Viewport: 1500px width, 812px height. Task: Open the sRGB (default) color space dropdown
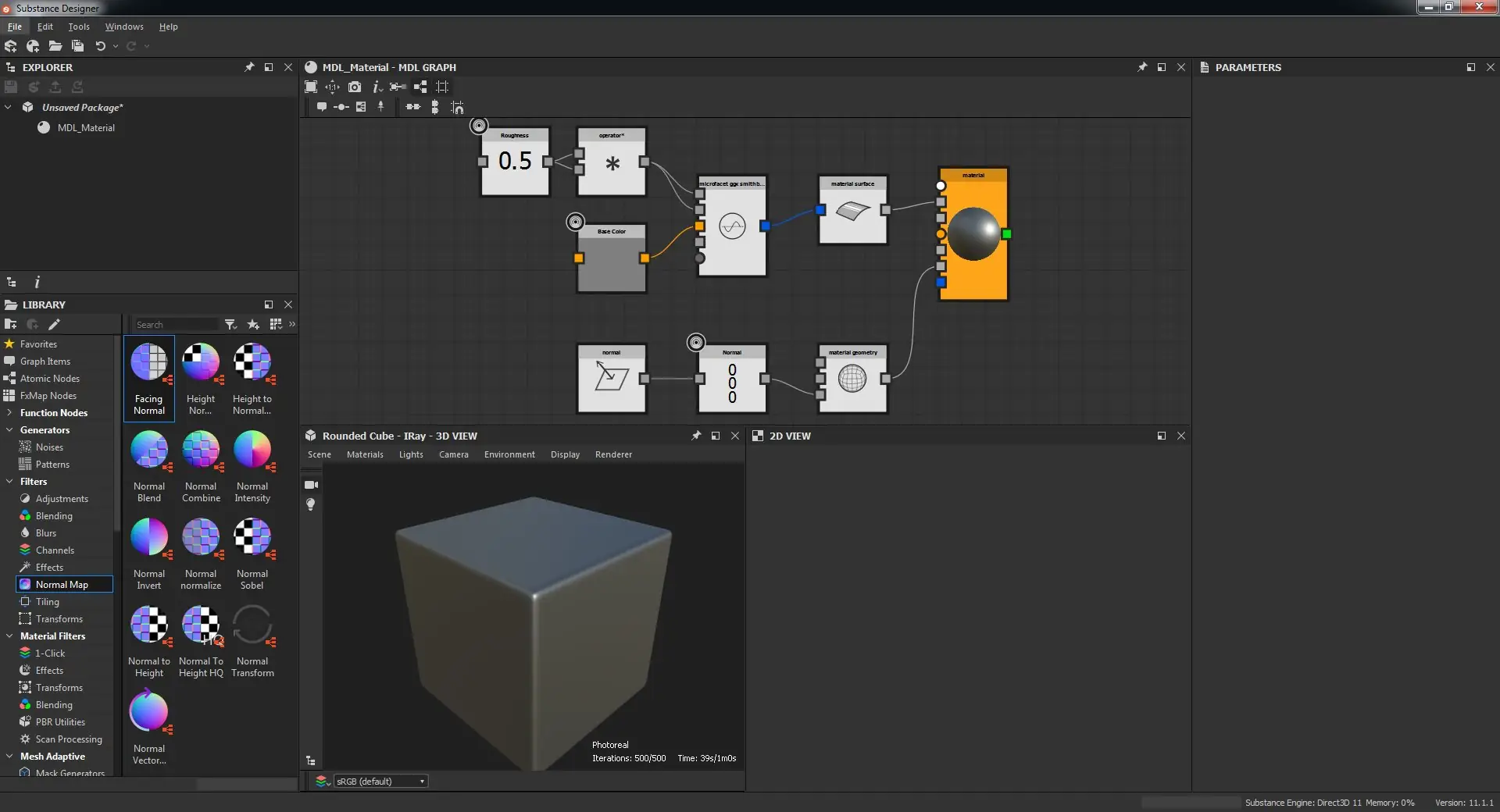click(x=380, y=781)
